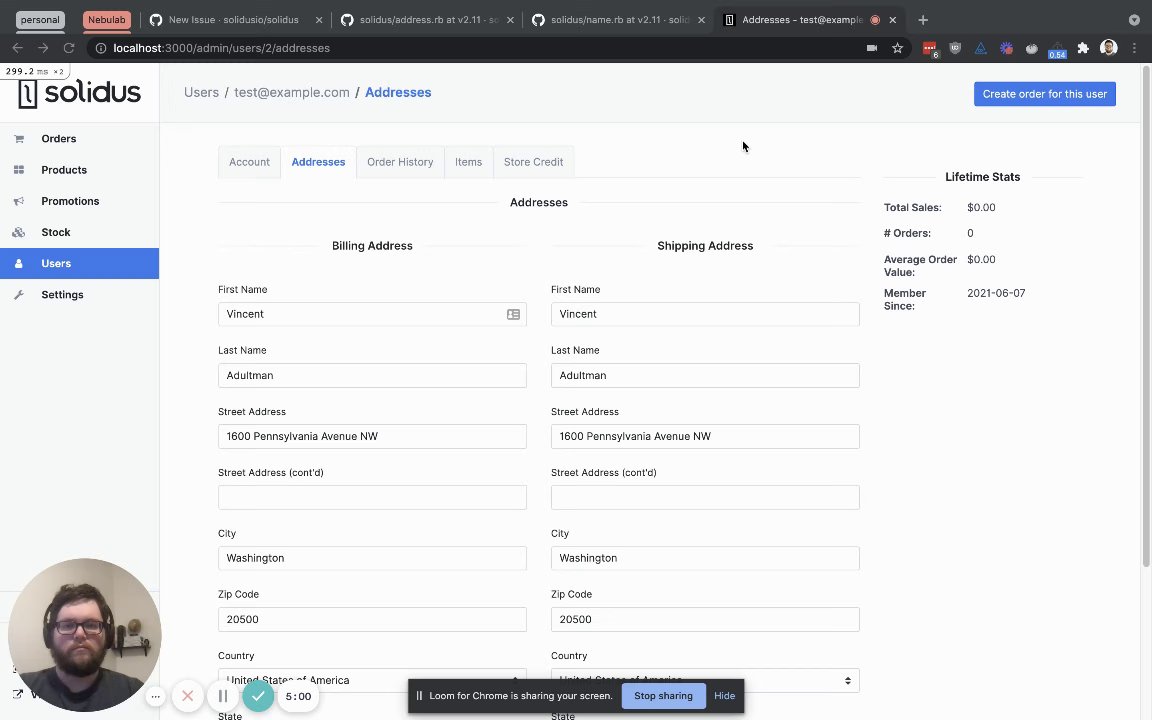Switch to New Issue solidusio/solidus tab
The image size is (1152, 720).
[x=234, y=20]
